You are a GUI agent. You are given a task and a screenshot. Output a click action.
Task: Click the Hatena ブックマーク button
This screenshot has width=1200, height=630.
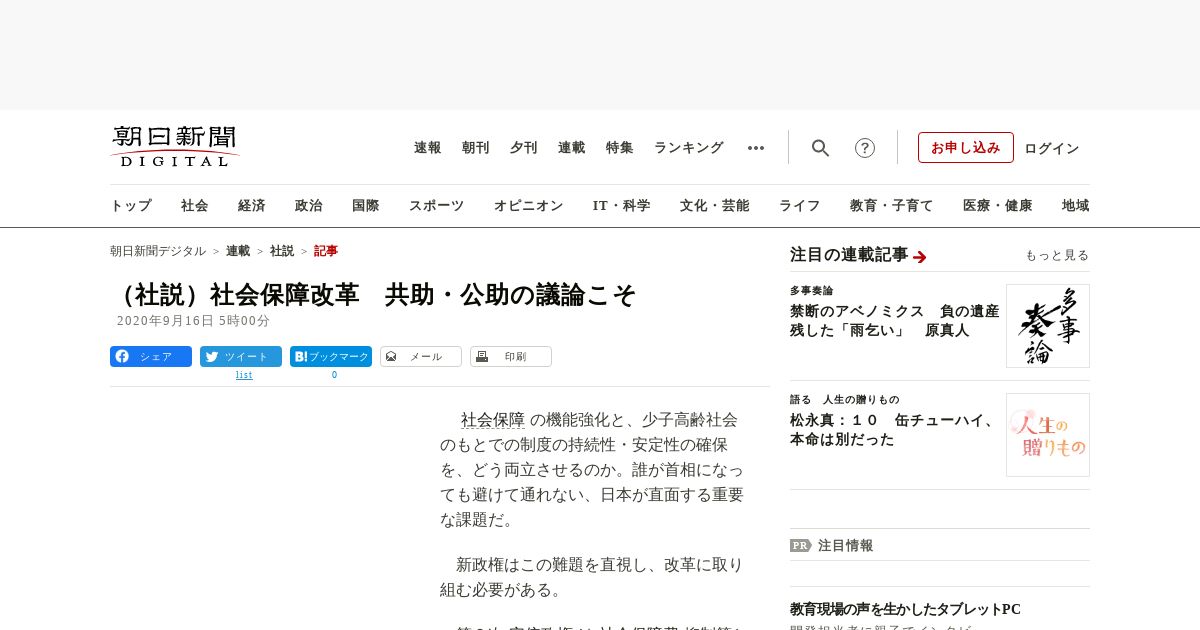pyautogui.click(x=331, y=357)
